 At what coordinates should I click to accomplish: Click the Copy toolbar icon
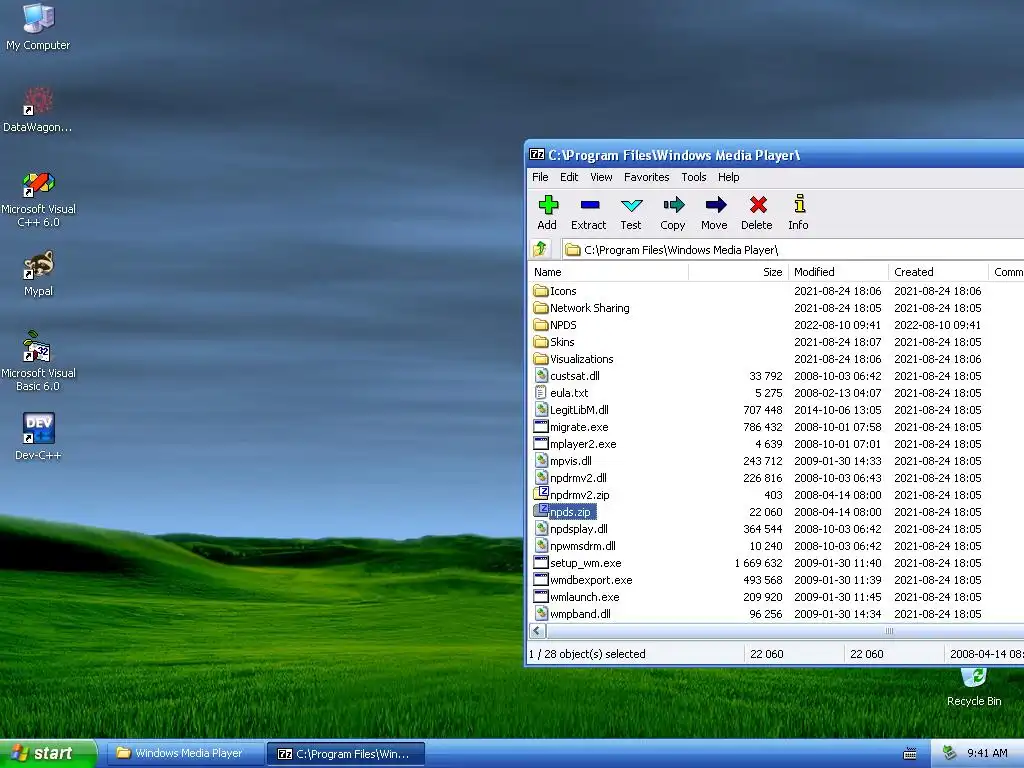pyautogui.click(x=673, y=205)
